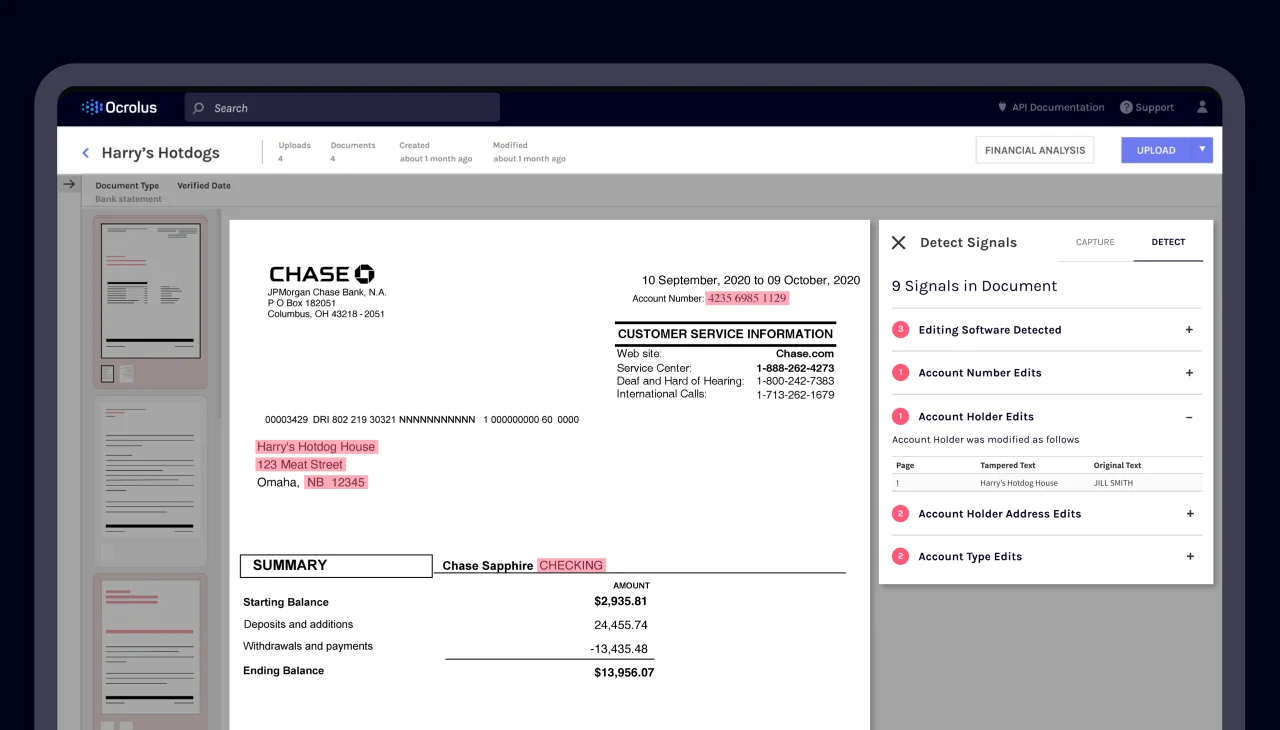This screenshot has width=1280, height=730.
Task: Collapse Account Holder Edits section
Action: click(1189, 417)
